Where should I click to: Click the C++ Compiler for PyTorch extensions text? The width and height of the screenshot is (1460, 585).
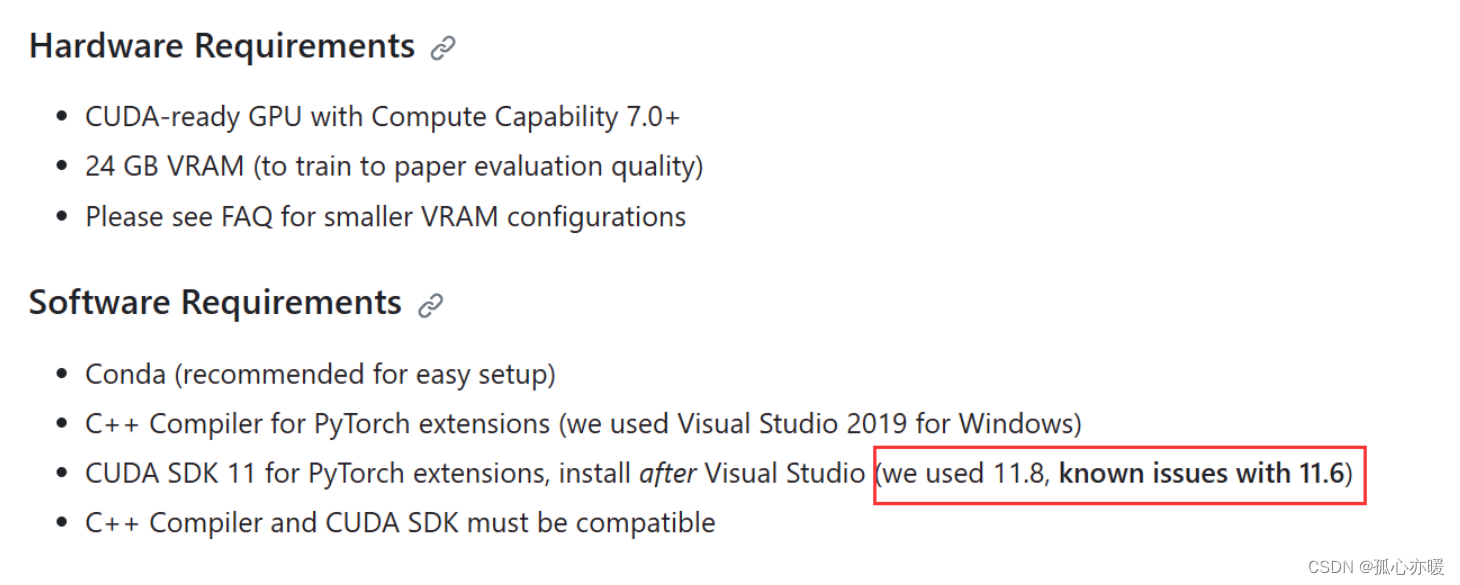coord(318,424)
